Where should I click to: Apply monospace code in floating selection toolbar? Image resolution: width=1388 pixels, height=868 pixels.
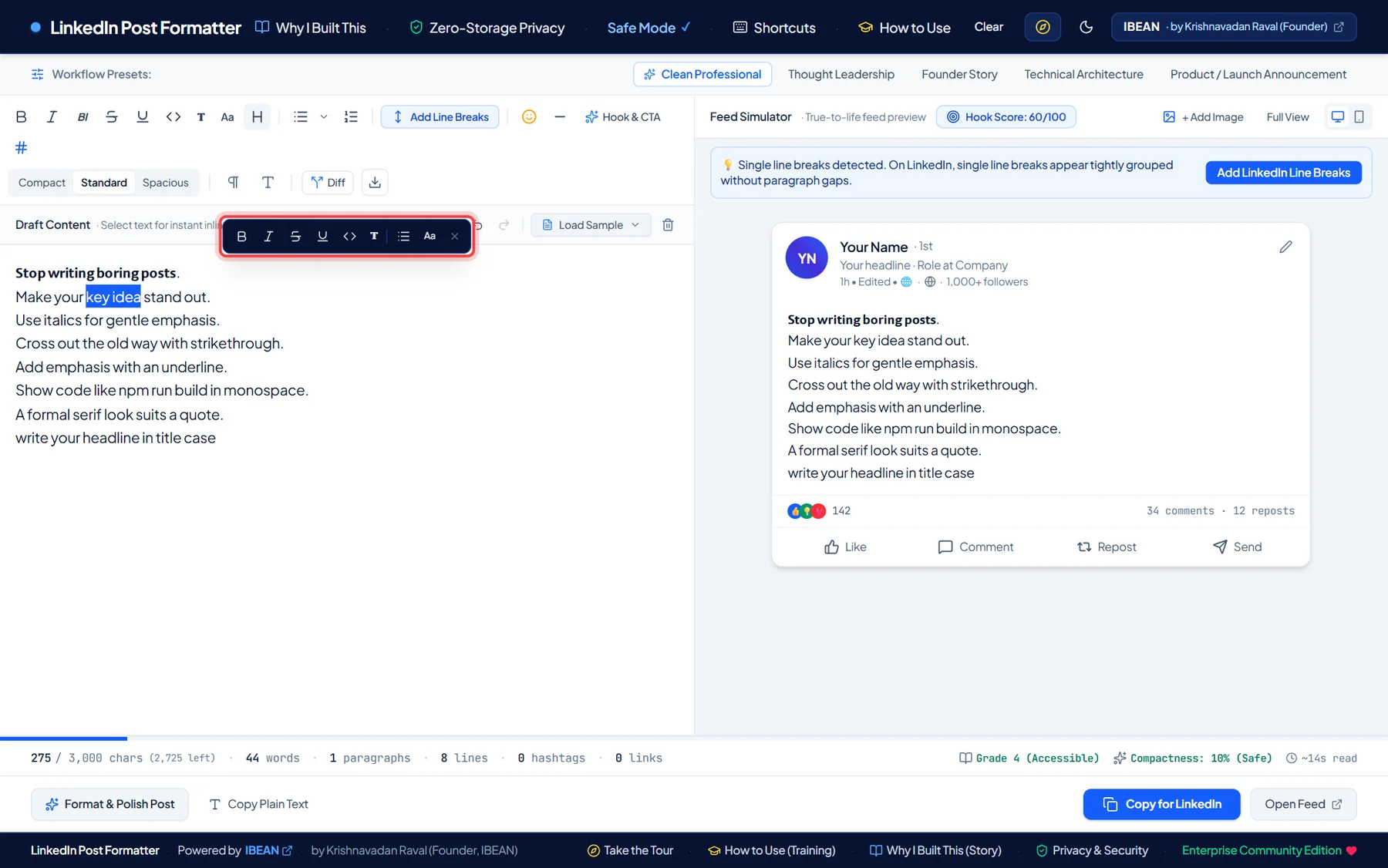point(349,236)
